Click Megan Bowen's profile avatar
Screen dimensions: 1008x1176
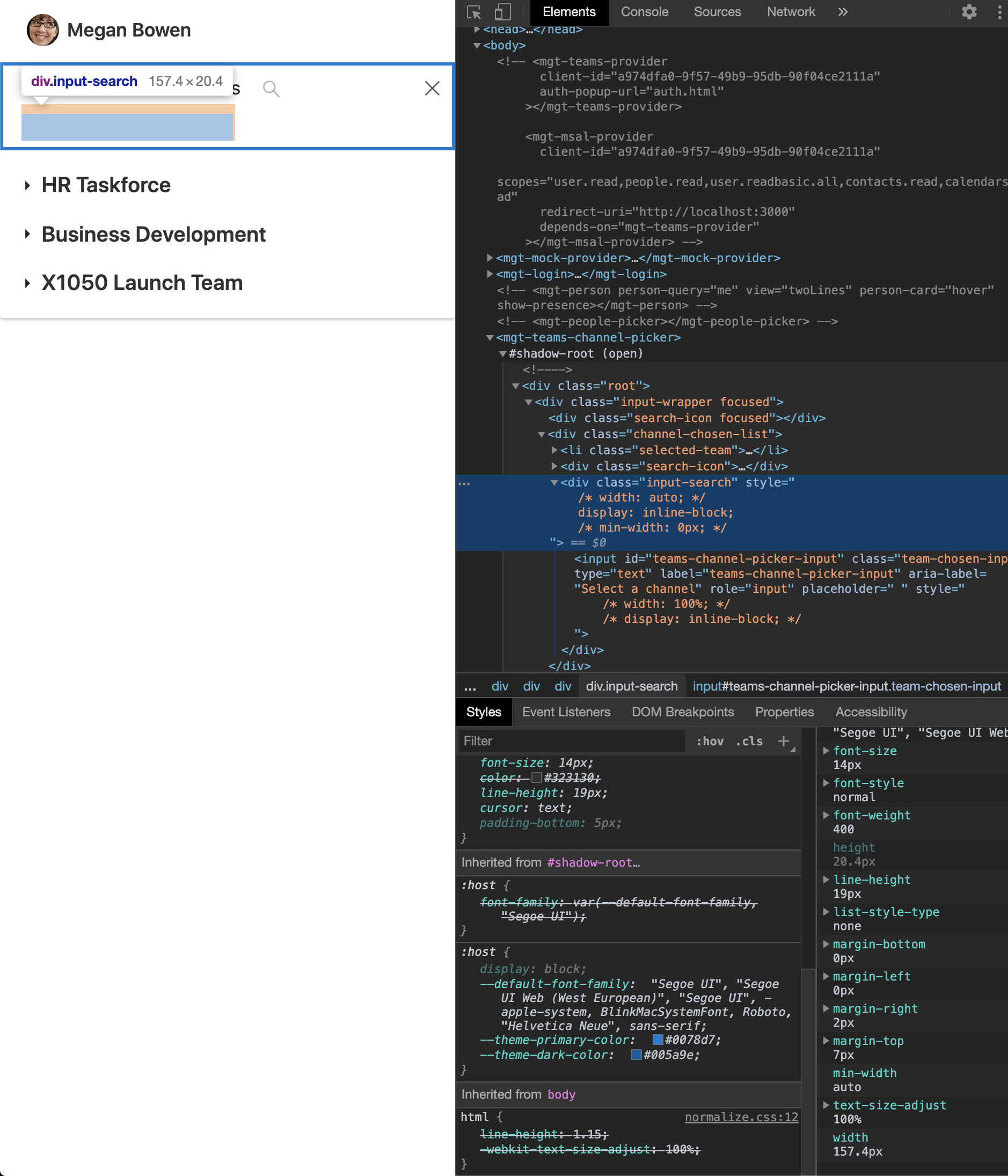tap(42, 30)
